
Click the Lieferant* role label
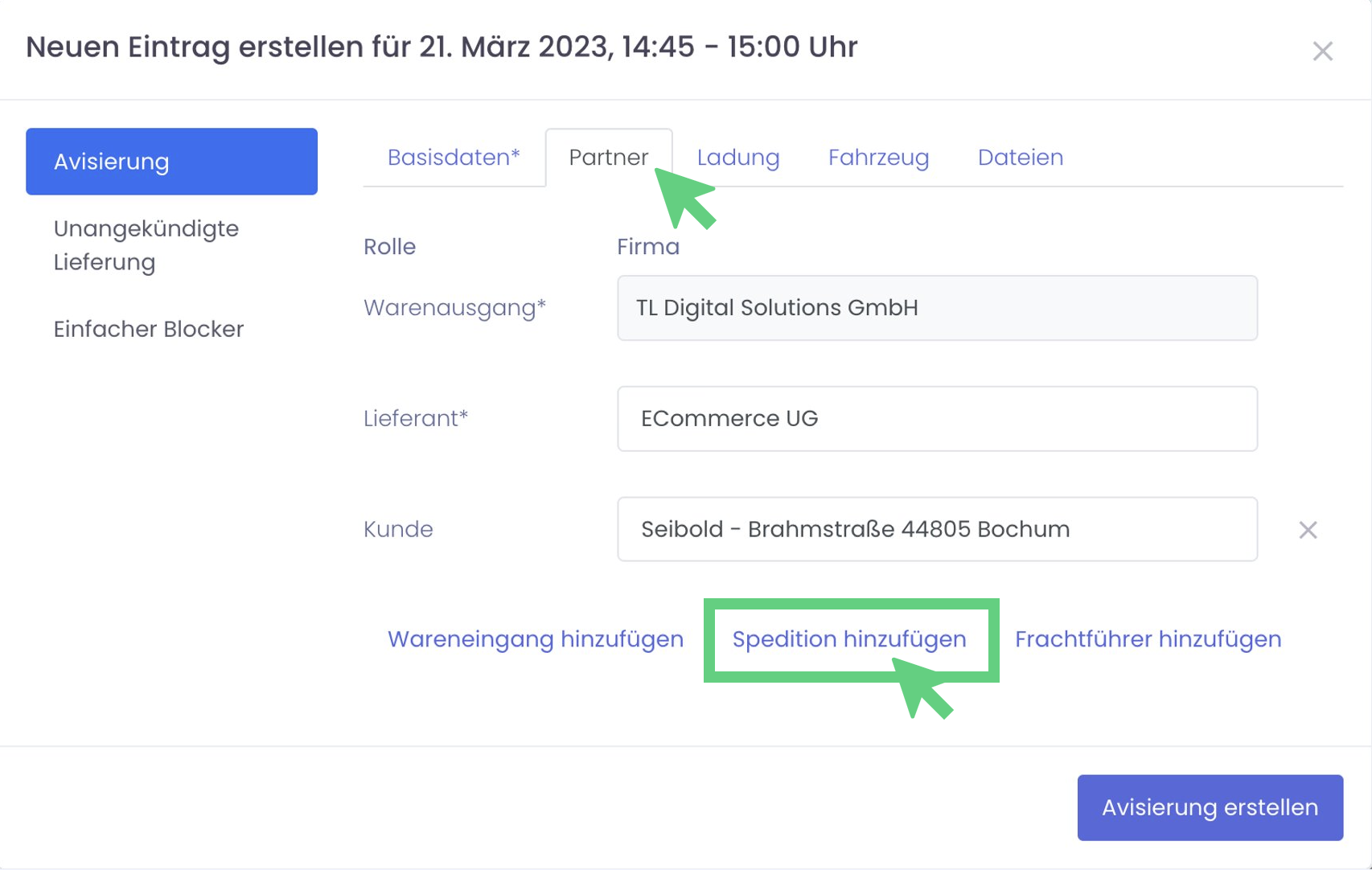(x=415, y=419)
